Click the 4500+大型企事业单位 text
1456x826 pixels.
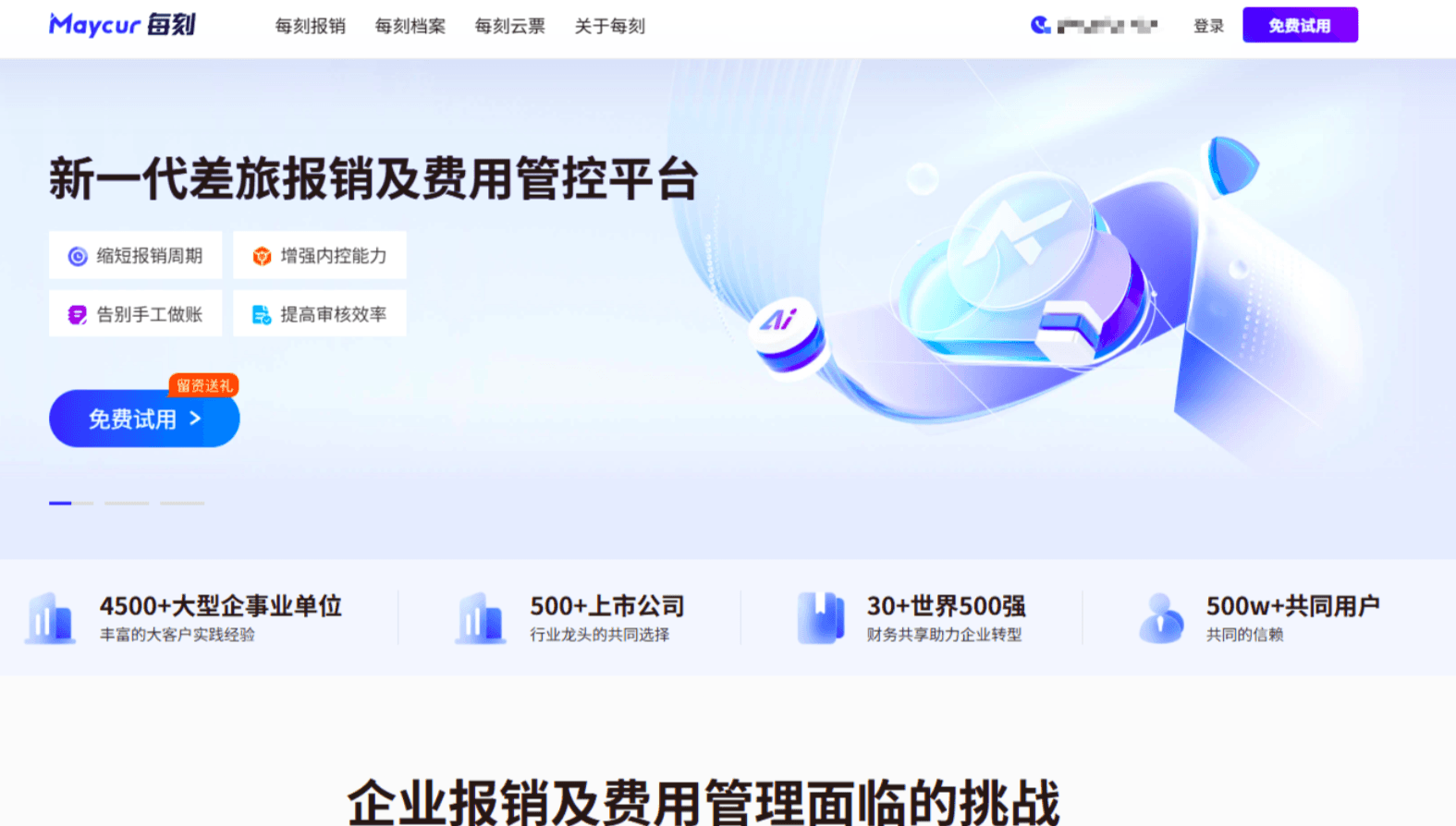point(221,606)
